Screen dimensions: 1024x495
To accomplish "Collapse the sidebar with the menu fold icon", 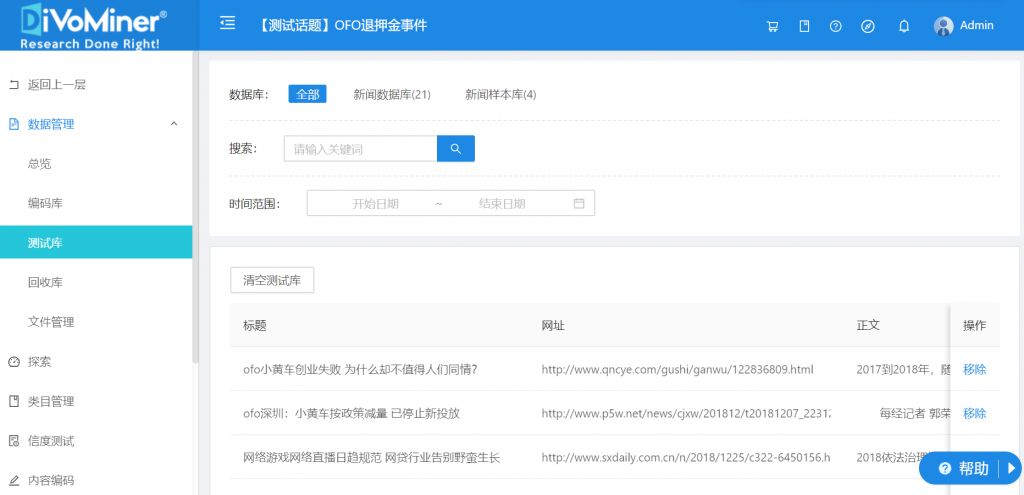I will pyautogui.click(x=227, y=24).
